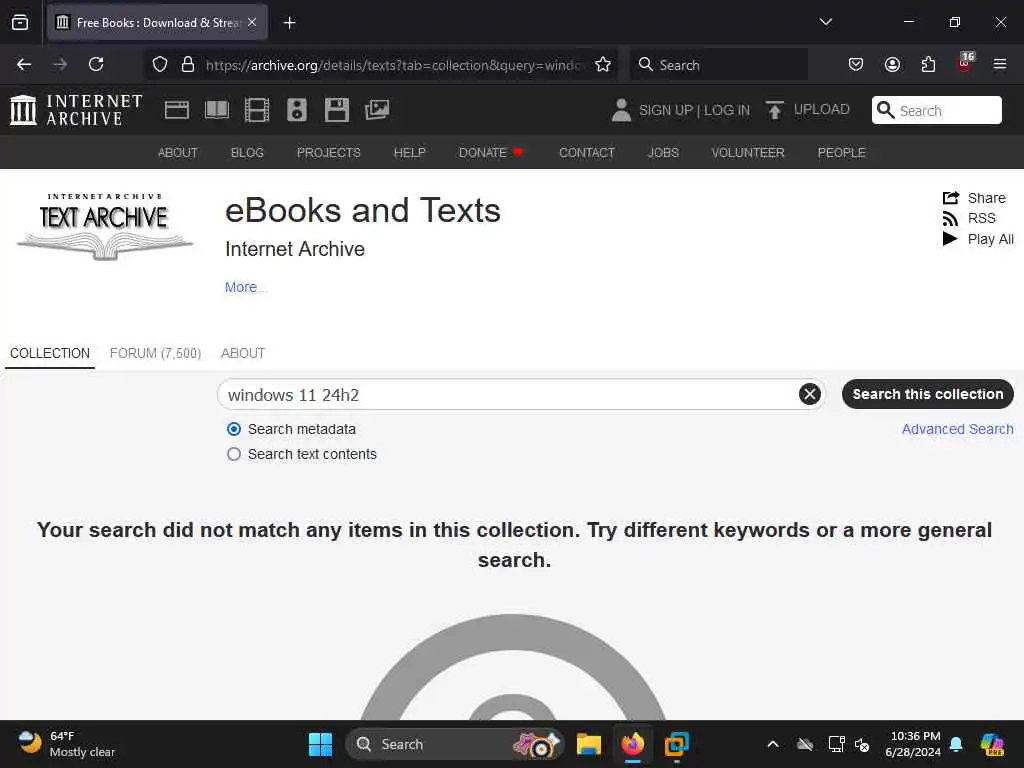Viewport: 1024px width, 768px height.
Task: Open the Video film strip icon
Action: pos(257,110)
